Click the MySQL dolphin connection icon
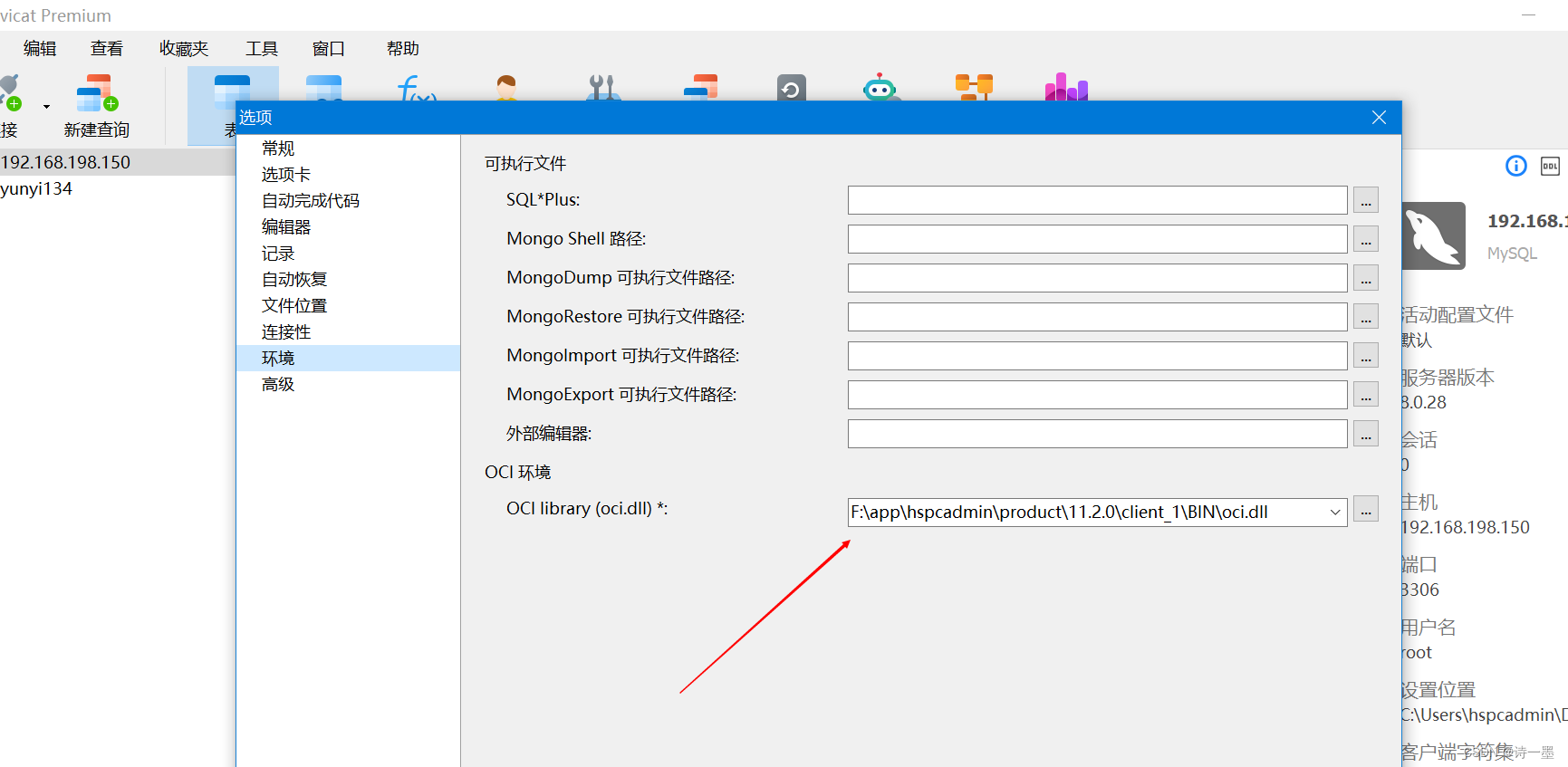This screenshot has width=1568, height=767. click(x=1434, y=235)
